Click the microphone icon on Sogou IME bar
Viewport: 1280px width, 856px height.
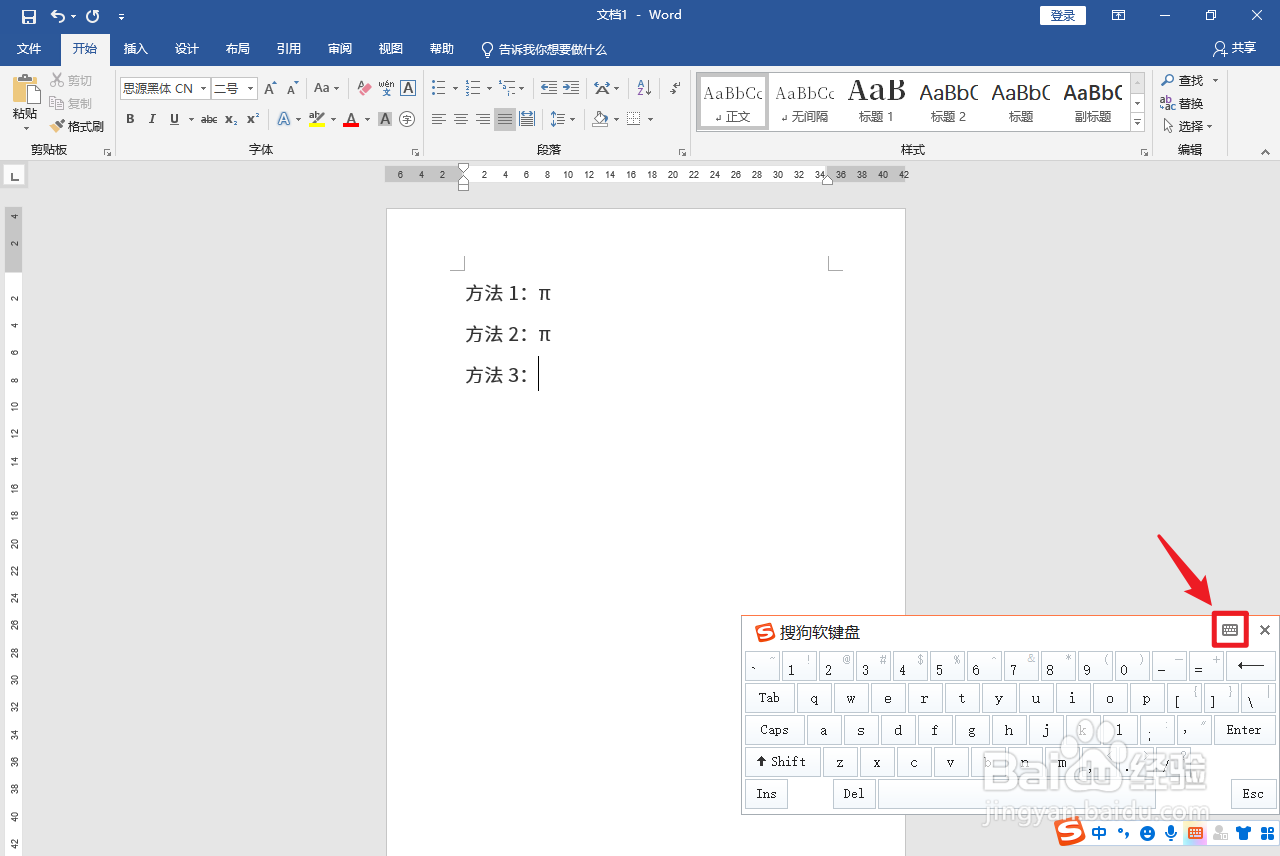pos(1171,833)
